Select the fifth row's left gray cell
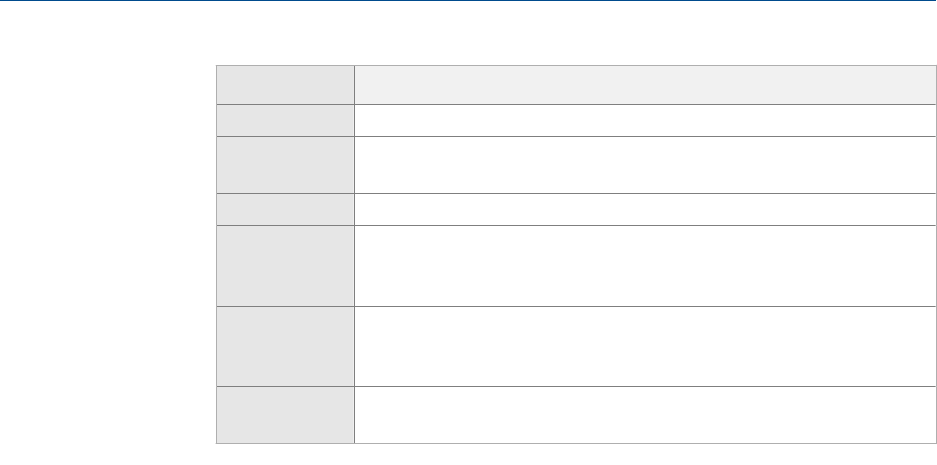This screenshot has width=937, height=465. [285, 264]
